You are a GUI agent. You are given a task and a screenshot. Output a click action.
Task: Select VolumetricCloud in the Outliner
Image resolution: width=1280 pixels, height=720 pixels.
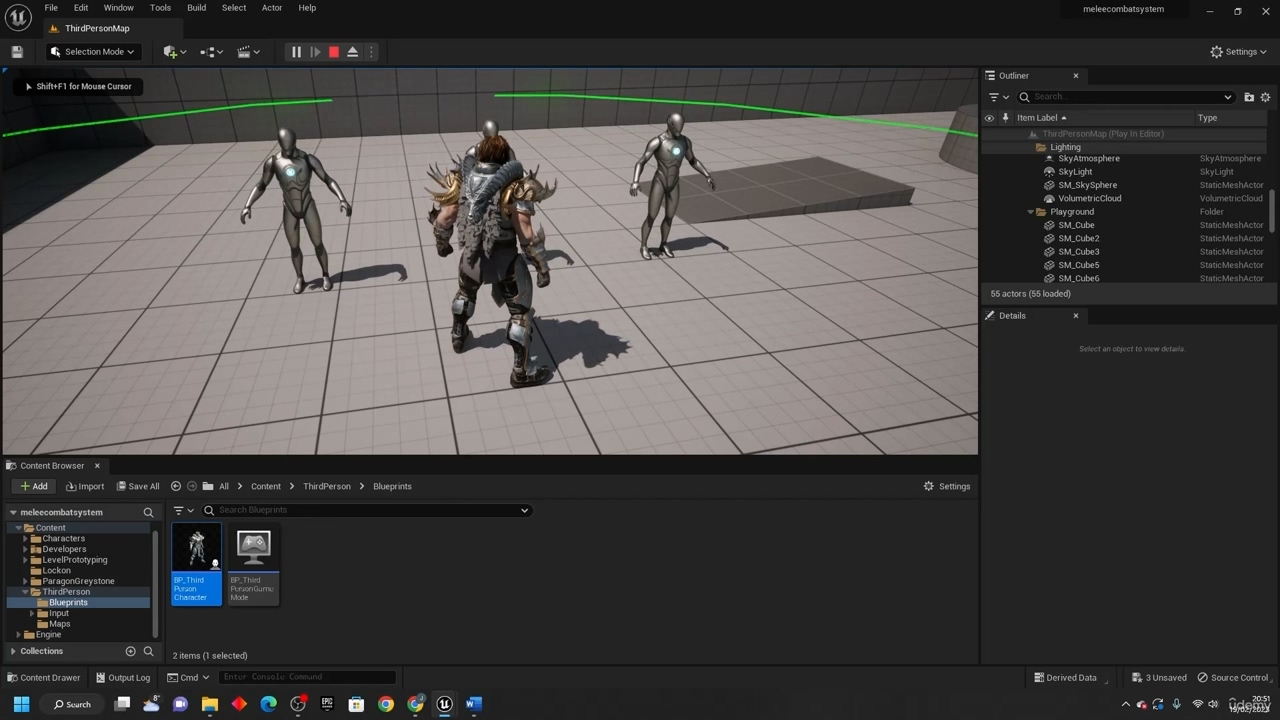[x=1089, y=198]
